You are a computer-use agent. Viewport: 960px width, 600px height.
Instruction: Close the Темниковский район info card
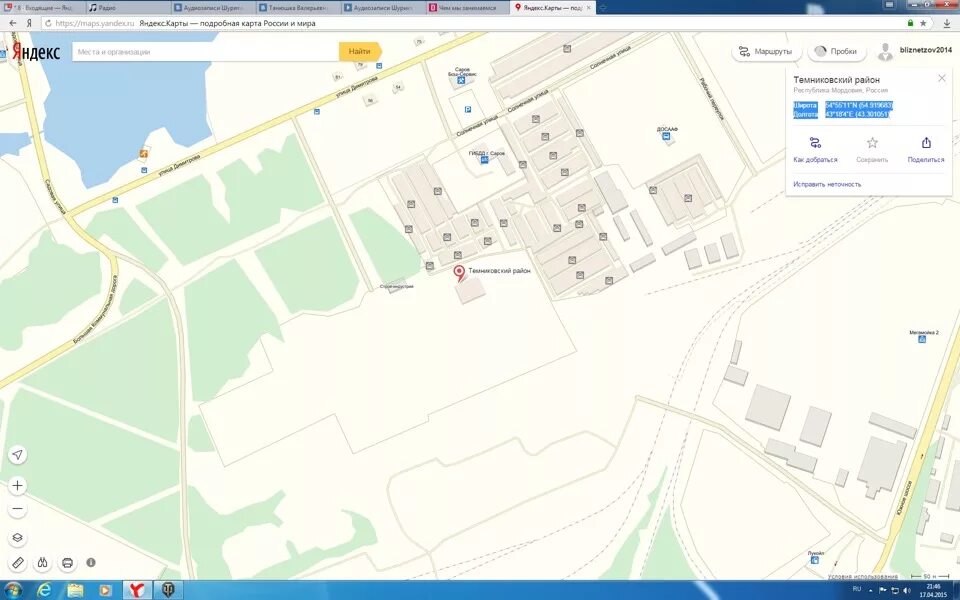[x=942, y=78]
